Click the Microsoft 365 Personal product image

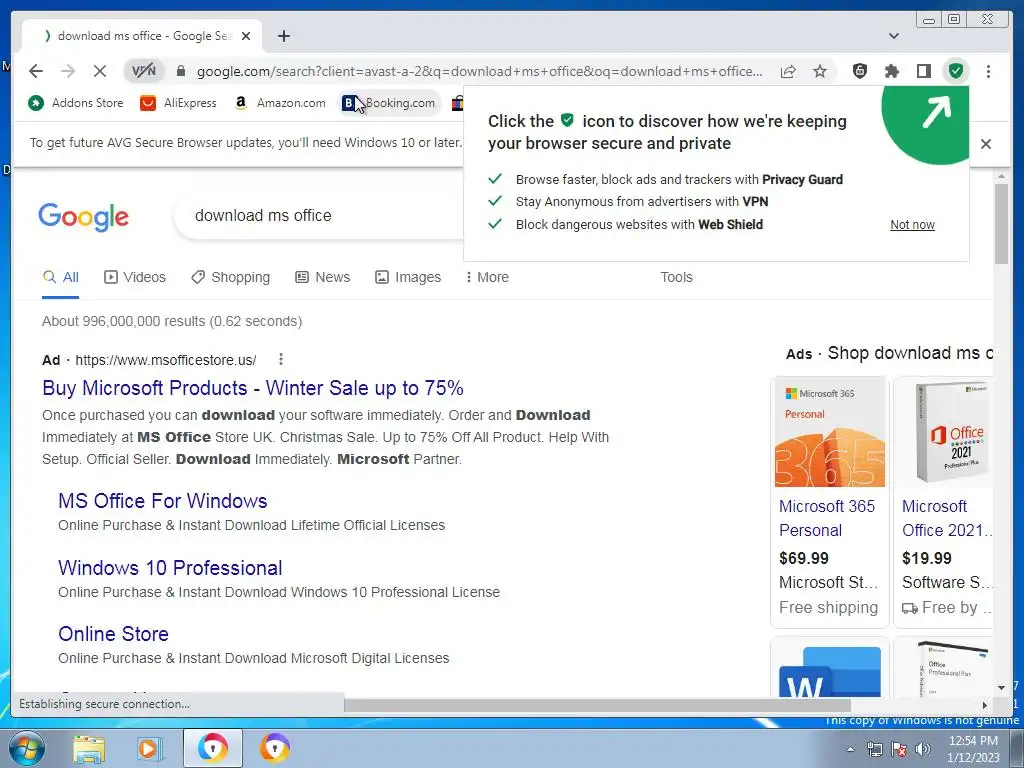click(x=829, y=432)
